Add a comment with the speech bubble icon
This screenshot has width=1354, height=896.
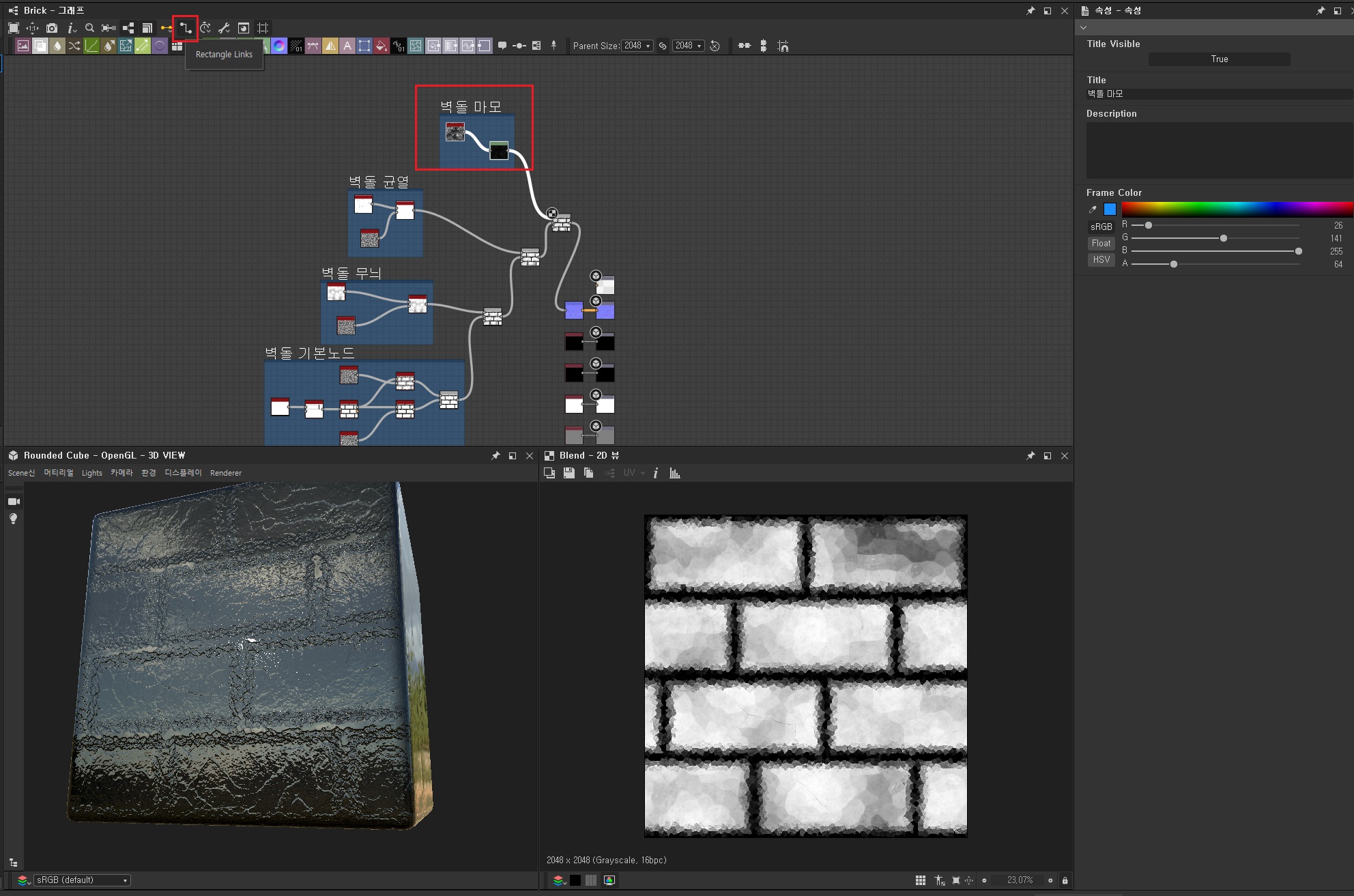[x=502, y=46]
